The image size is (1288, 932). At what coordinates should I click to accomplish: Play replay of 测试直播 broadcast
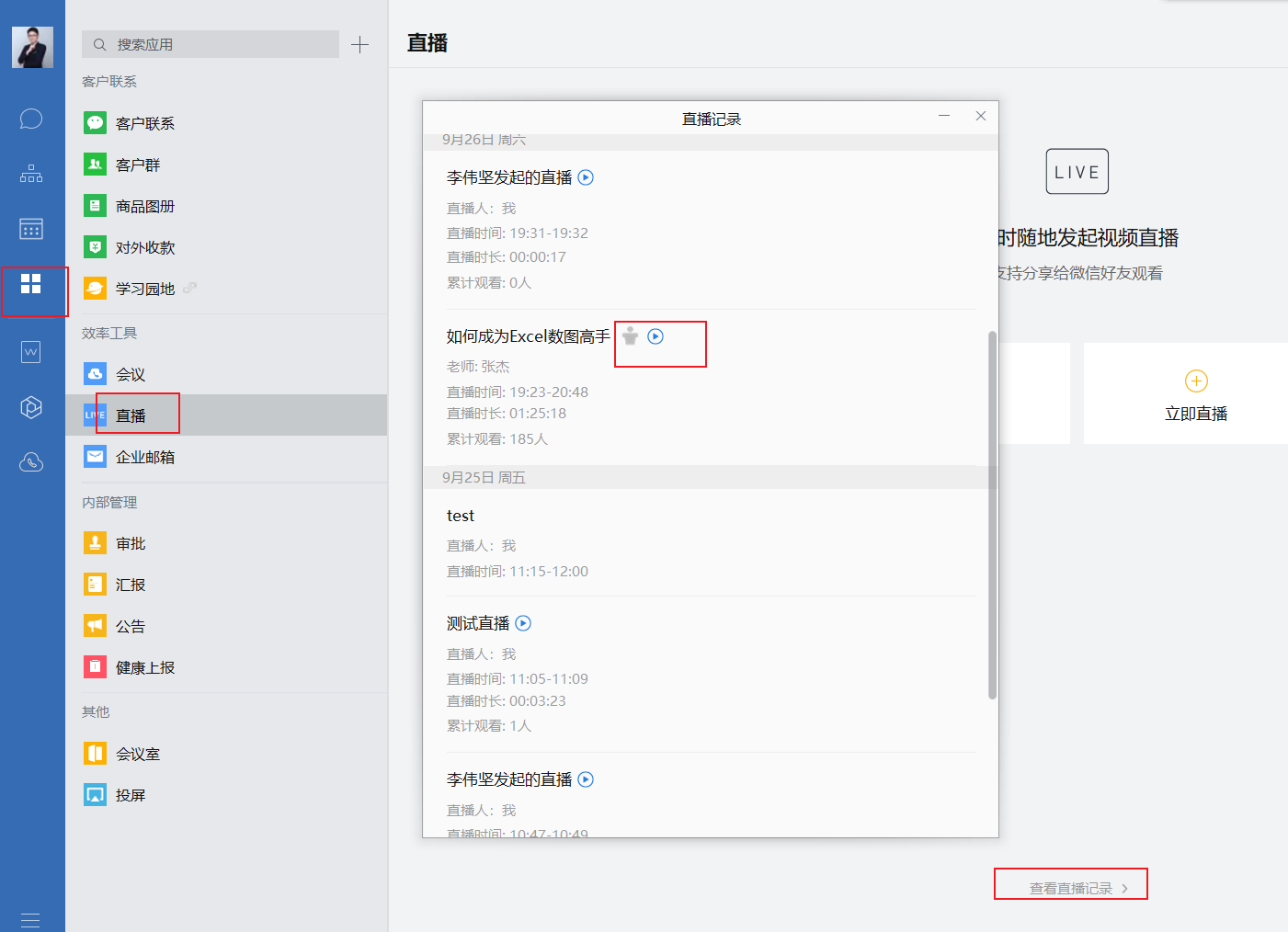tap(523, 623)
